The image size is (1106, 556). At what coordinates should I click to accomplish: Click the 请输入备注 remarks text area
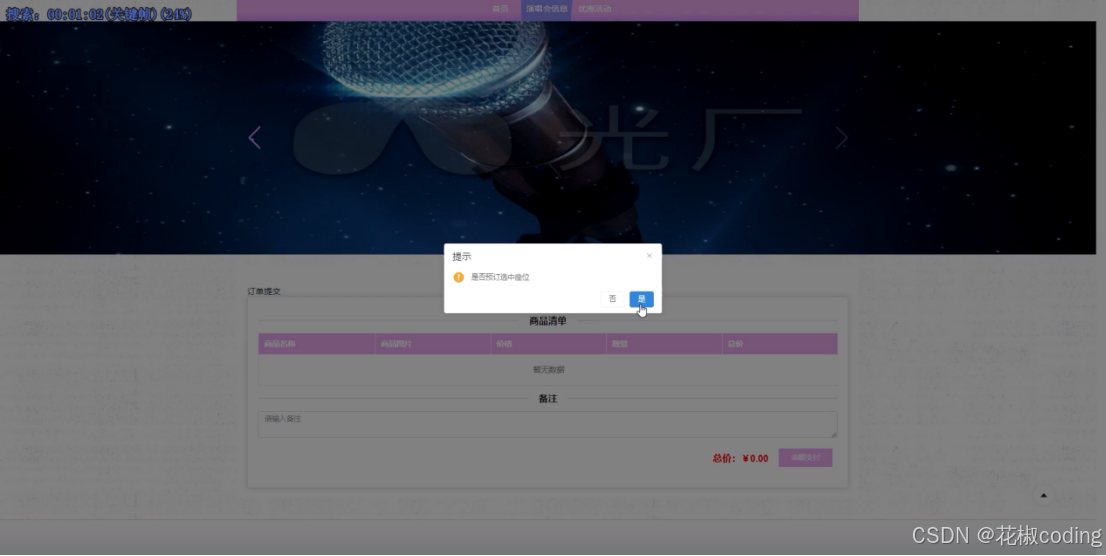pyautogui.click(x=547, y=425)
